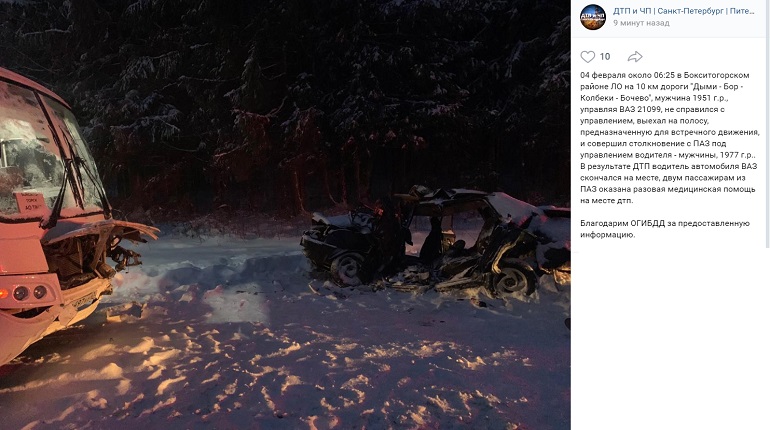This screenshot has width=770, height=430.
Task: Open the ДТП и ЧП group avatar
Action: pyautogui.click(x=593, y=17)
